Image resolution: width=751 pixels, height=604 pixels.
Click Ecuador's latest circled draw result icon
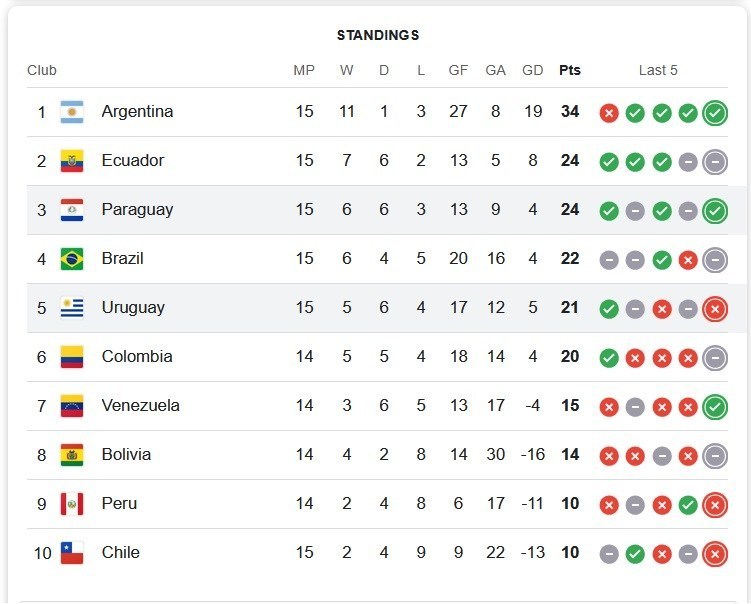[x=714, y=162]
